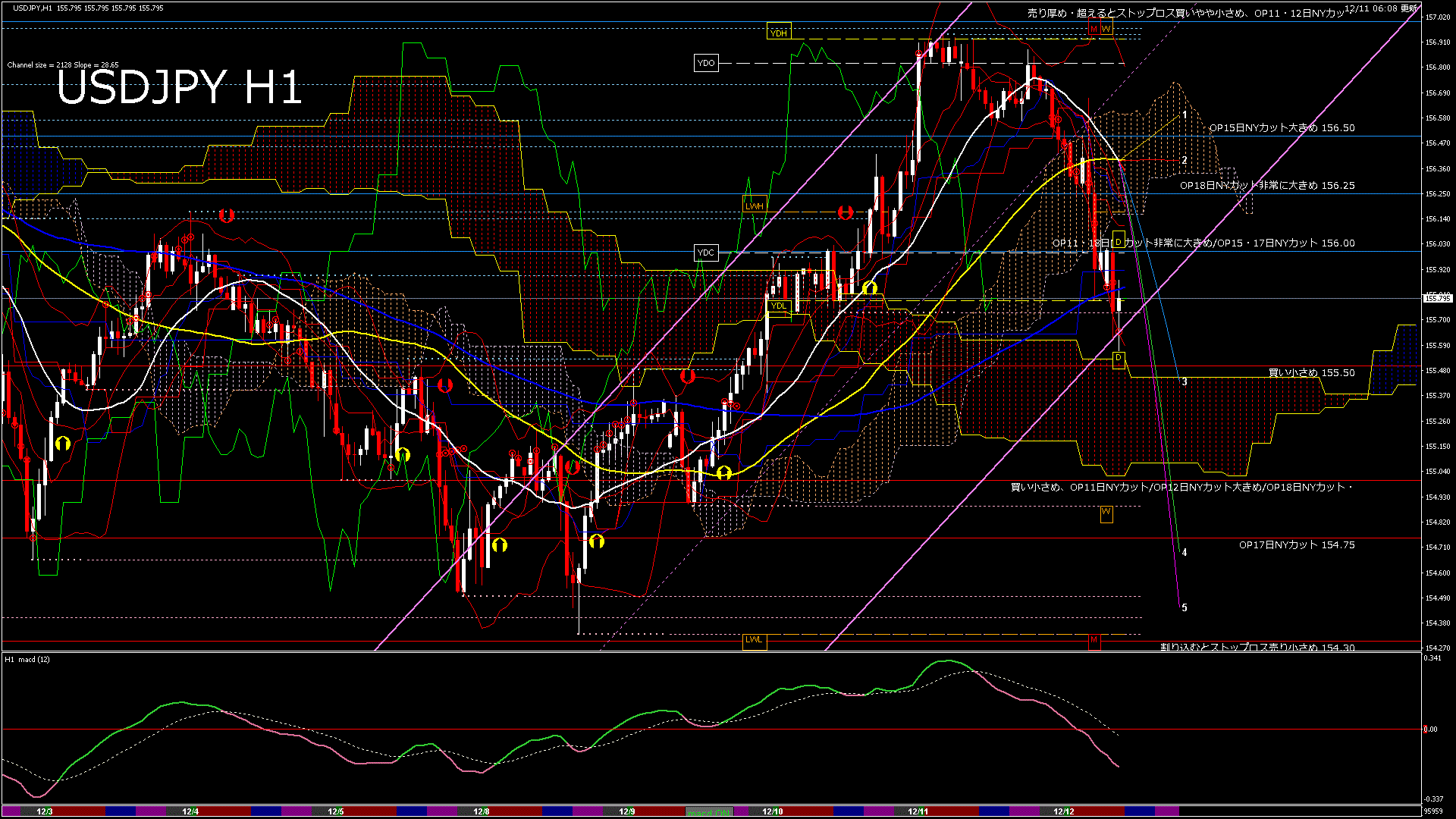Select the yellow YDL label box
The width and height of the screenshot is (1456, 819).
pyautogui.click(x=779, y=306)
